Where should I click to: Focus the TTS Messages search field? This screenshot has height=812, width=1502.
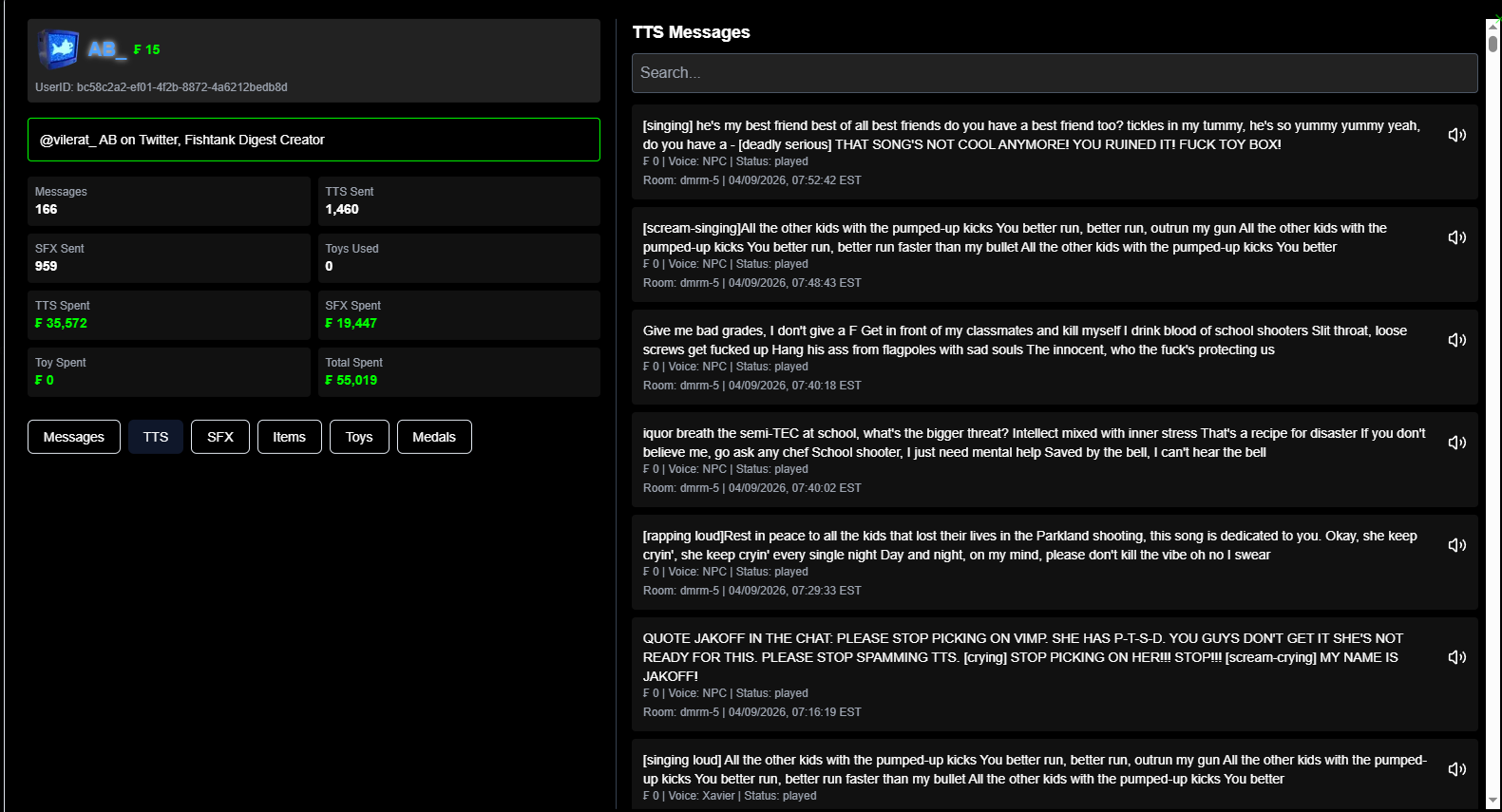click(1055, 73)
